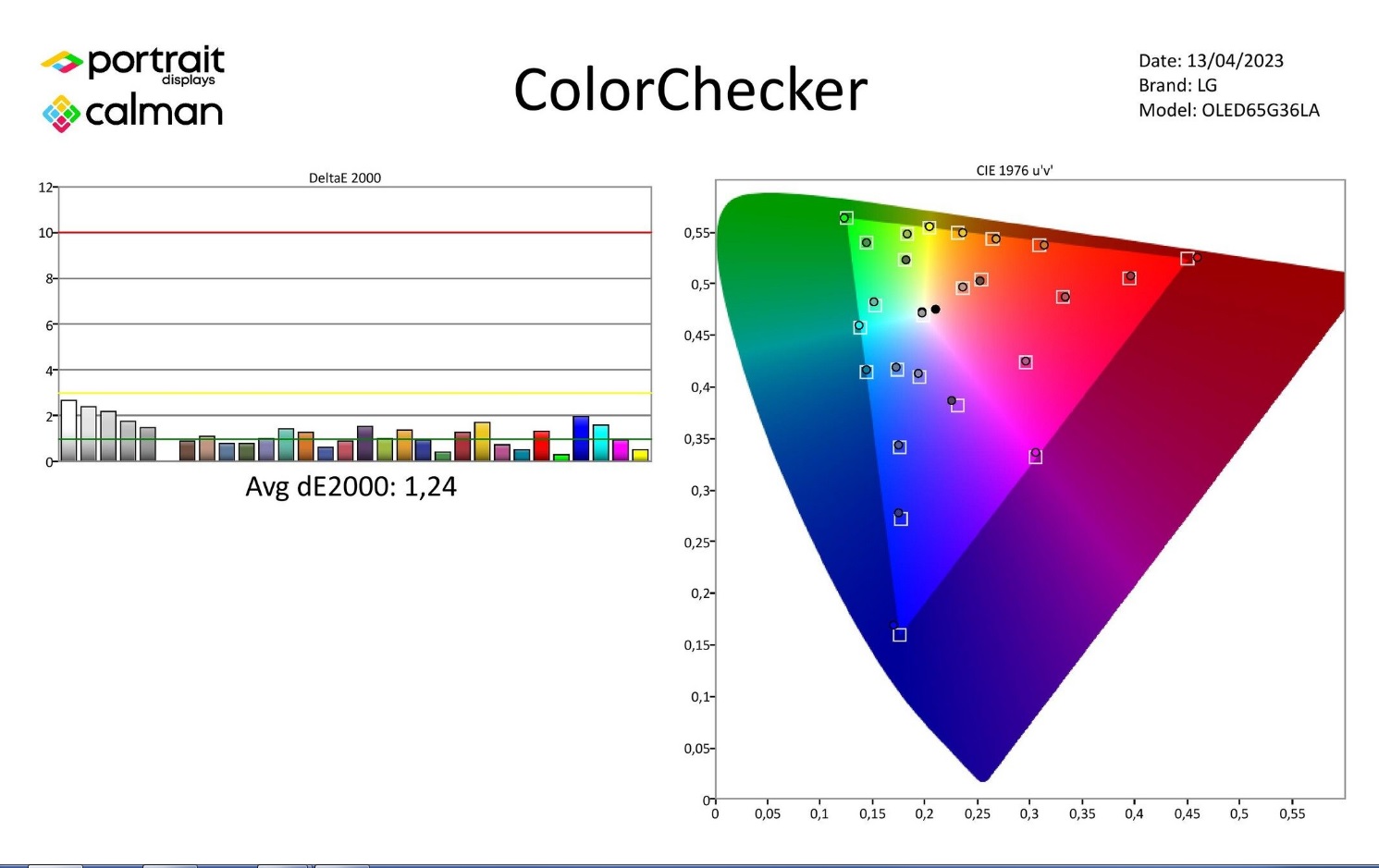Click the text Model: OLED65G36LA

1228,110
